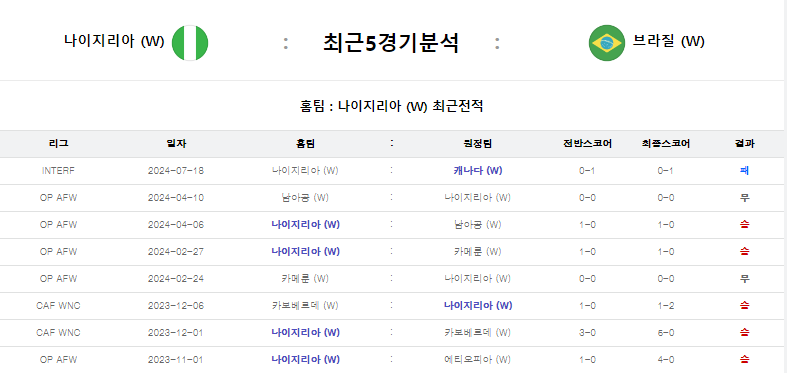
Task: Click the 최근5경기분석 title
Action: pos(391,43)
